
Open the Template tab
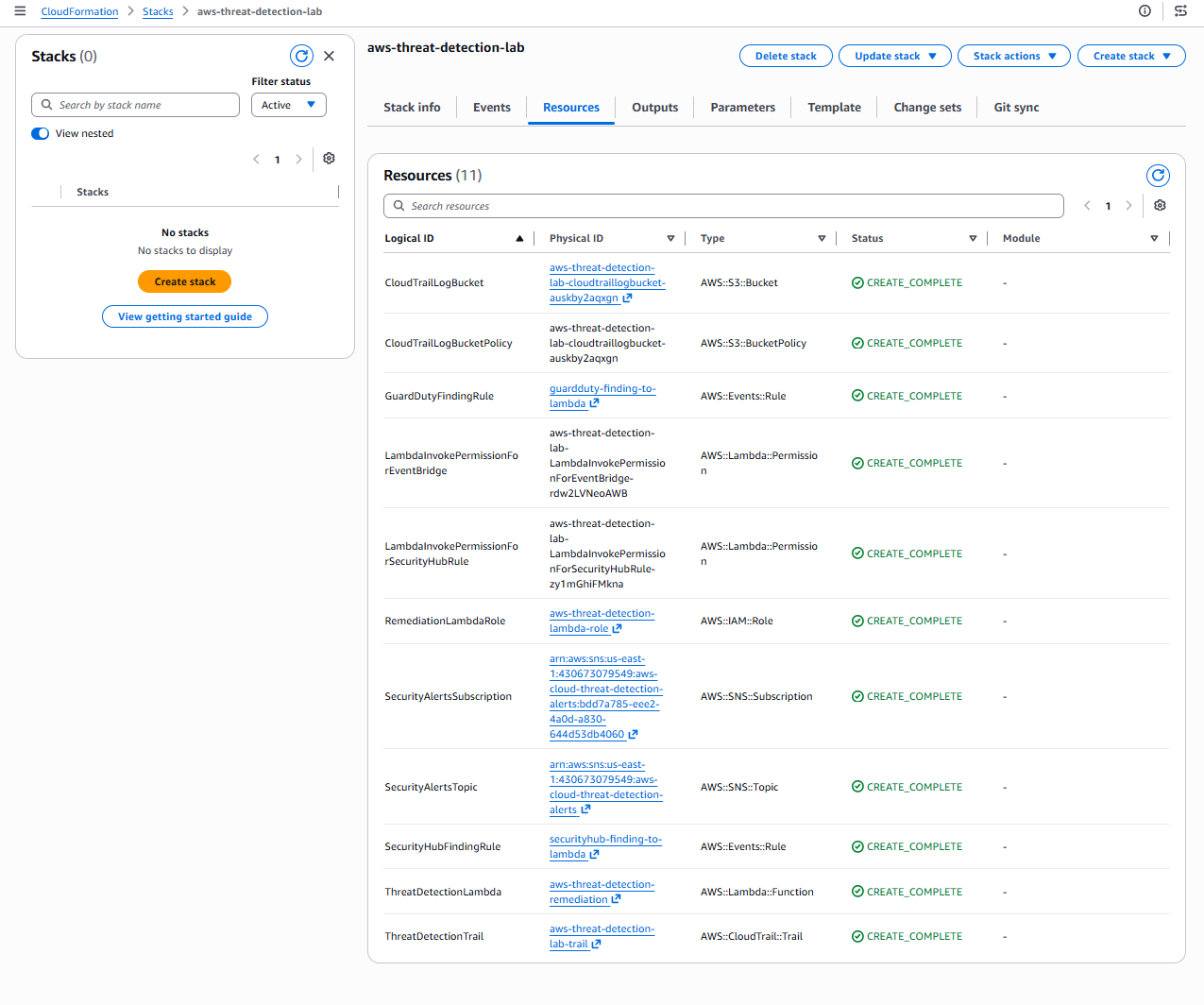click(x=835, y=108)
